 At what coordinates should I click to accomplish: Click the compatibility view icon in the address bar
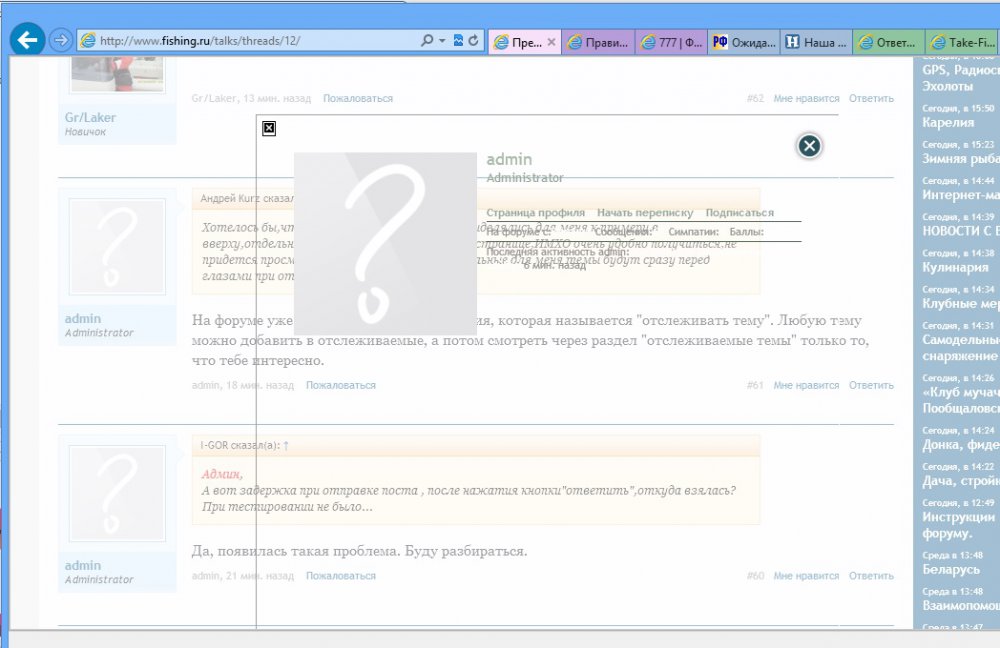tap(458, 41)
